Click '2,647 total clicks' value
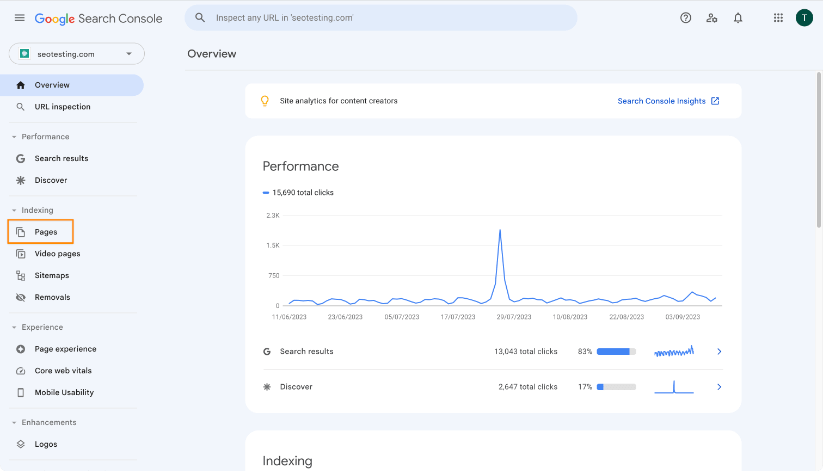 click(x=527, y=387)
